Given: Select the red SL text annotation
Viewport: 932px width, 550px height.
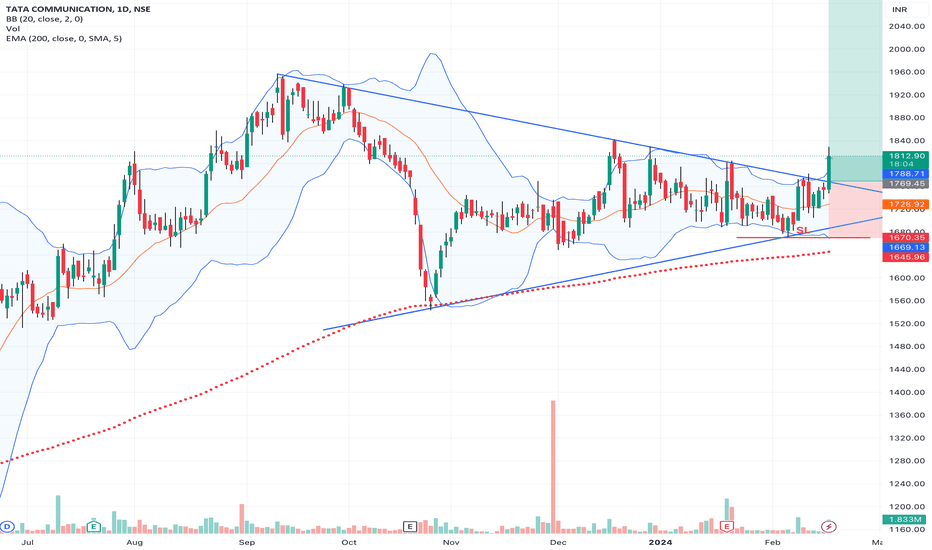Looking at the screenshot, I should pos(802,230).
